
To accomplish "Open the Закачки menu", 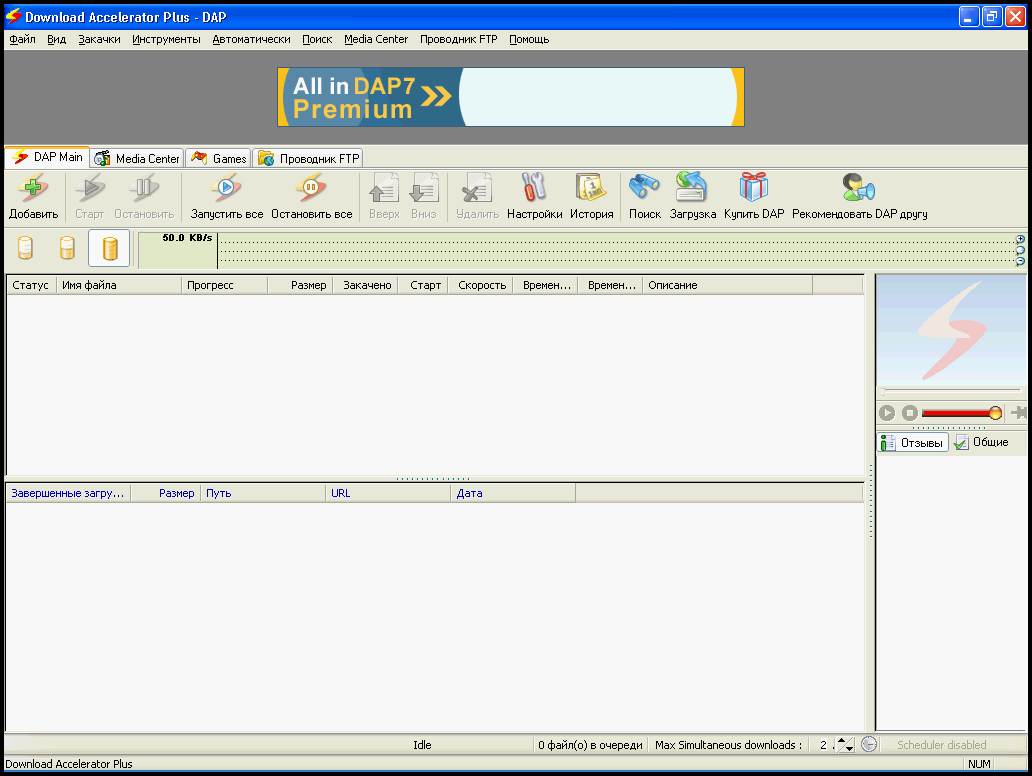I will [x=99, y=39].
